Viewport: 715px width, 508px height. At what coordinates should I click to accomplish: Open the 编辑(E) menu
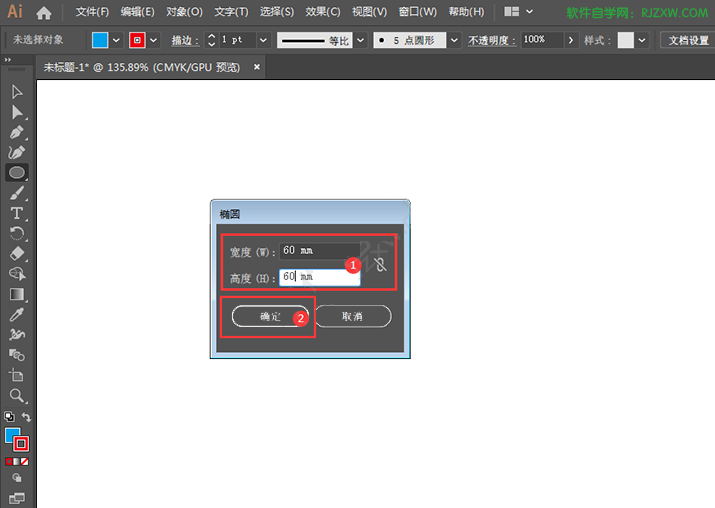(138, 12)
